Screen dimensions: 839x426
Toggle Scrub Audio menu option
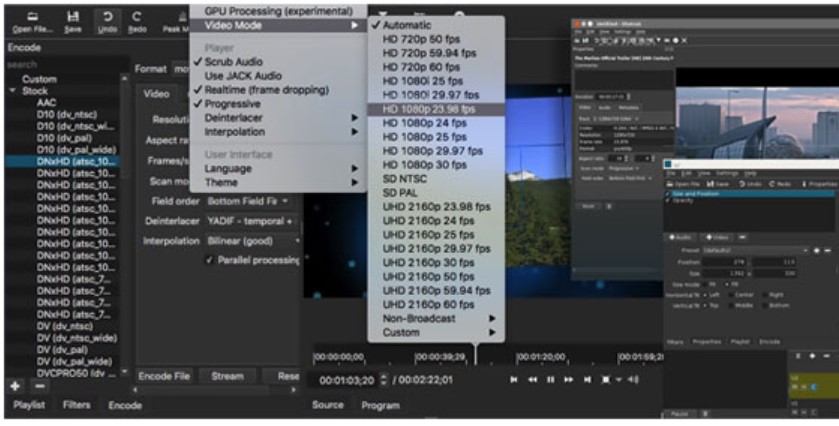[278, 62]
